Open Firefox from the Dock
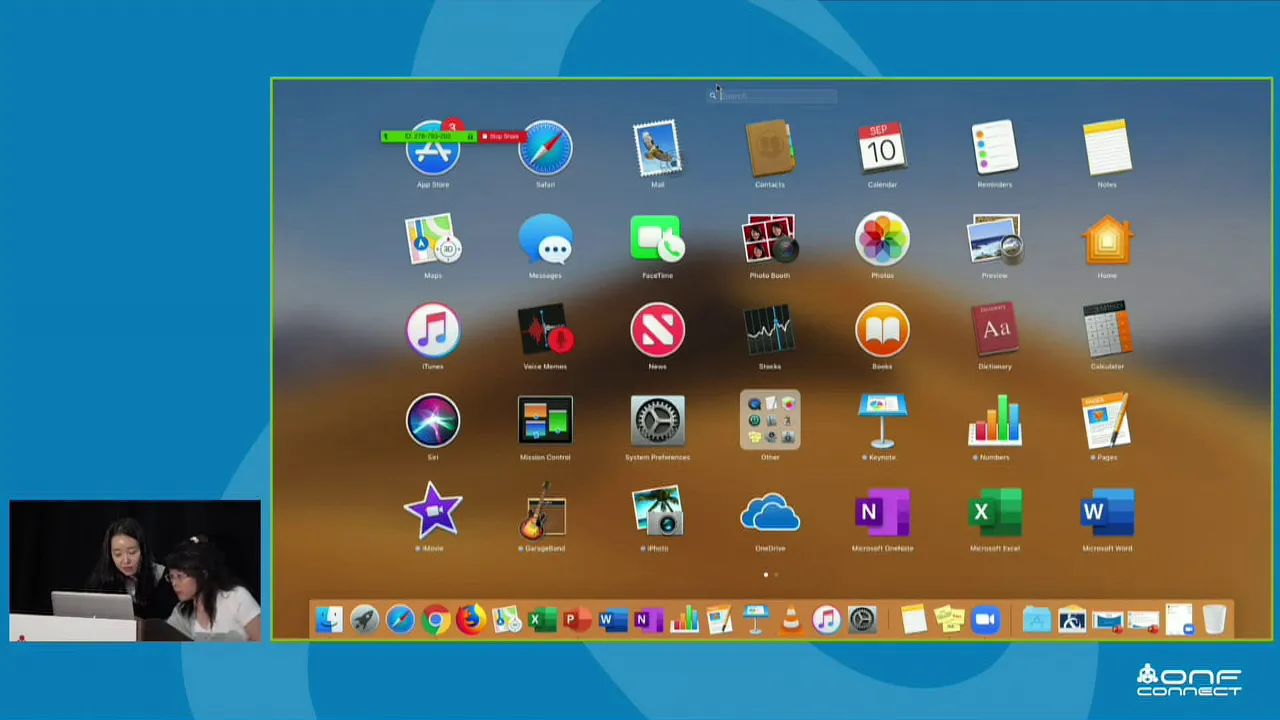 pos(471,620)
